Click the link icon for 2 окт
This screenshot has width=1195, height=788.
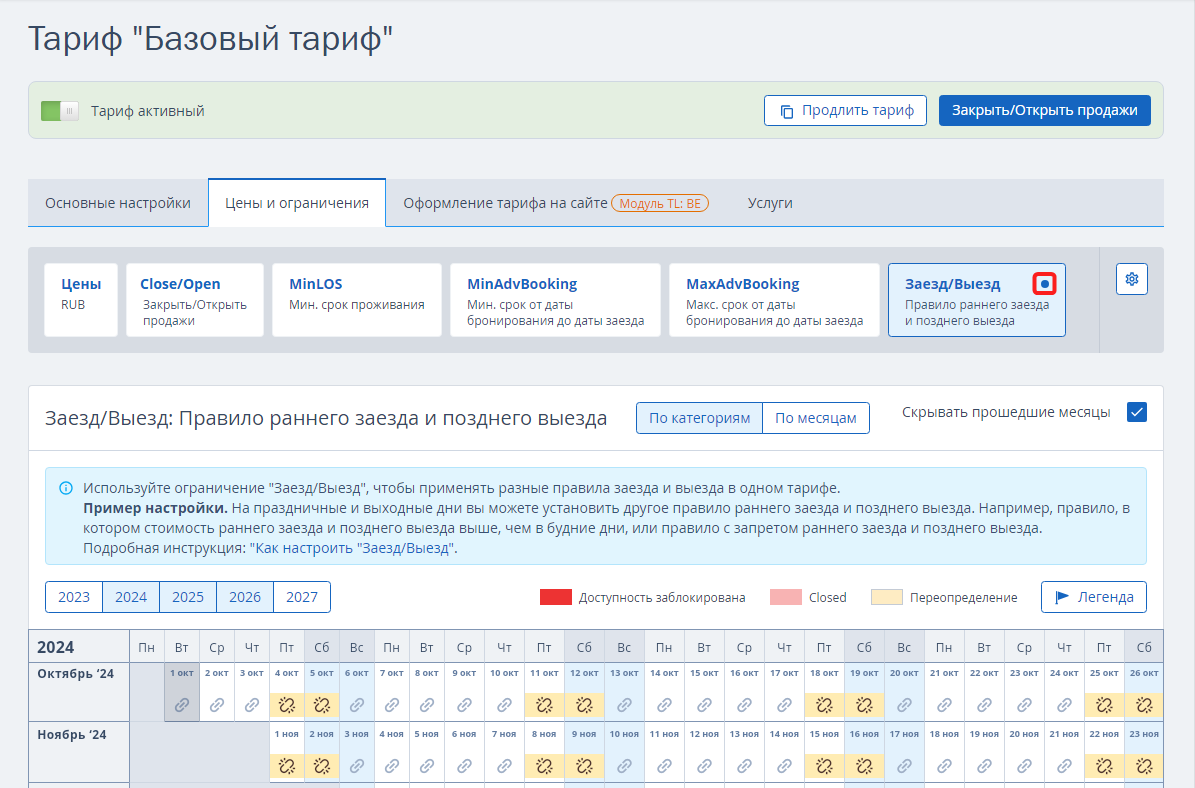(x=217, y=705)
